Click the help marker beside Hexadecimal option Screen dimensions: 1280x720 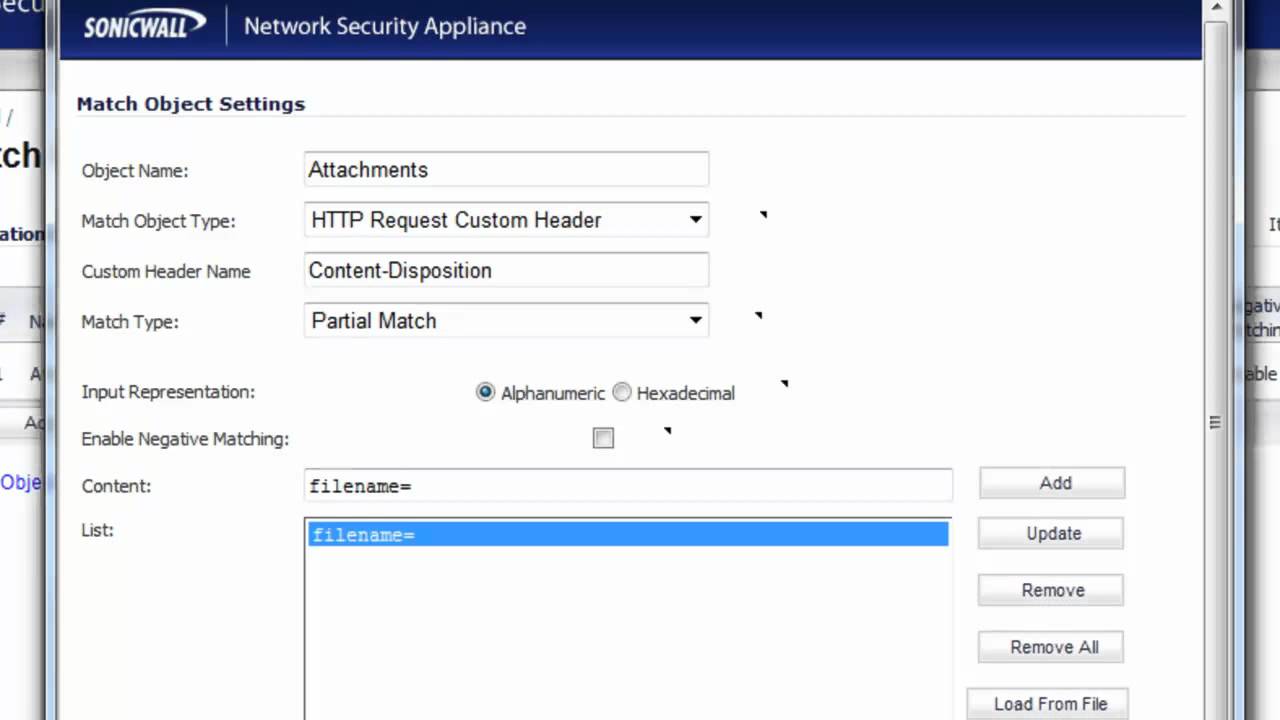pos(784,383)
